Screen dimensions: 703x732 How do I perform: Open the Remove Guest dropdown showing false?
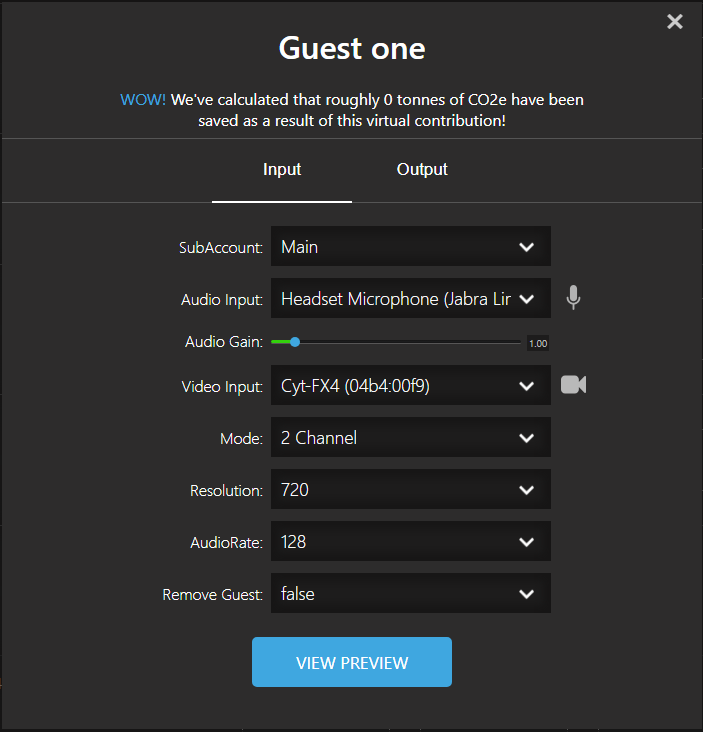(x=411, y=593)
